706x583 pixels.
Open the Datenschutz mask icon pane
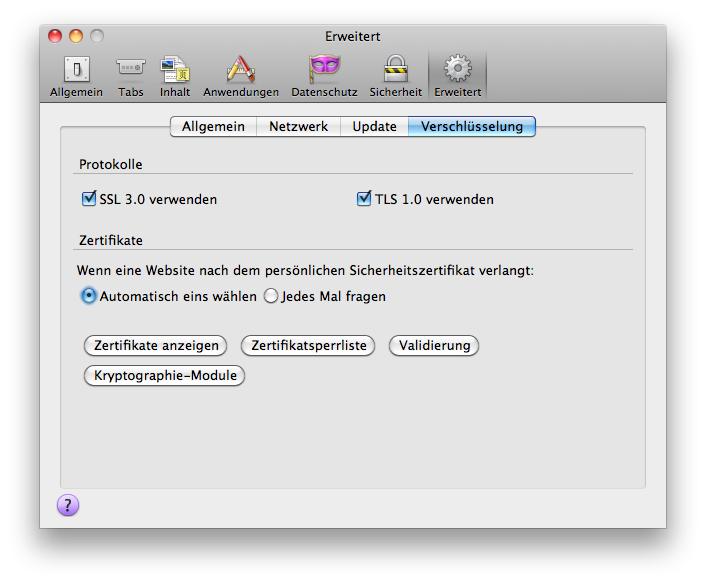coord(324,76)
